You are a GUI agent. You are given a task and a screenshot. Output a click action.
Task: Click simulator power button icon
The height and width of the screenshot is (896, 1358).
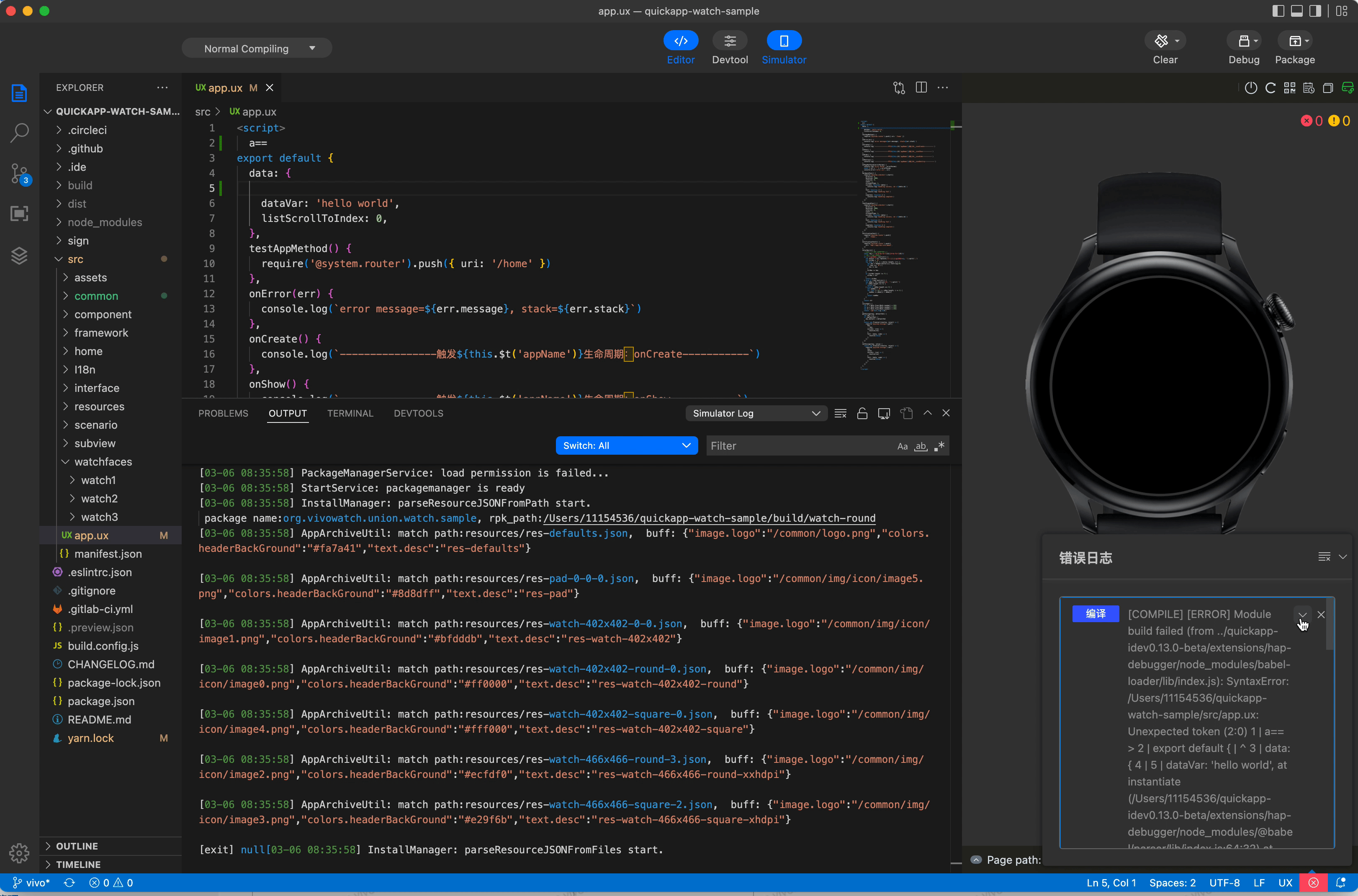(x=1251, y=88)
